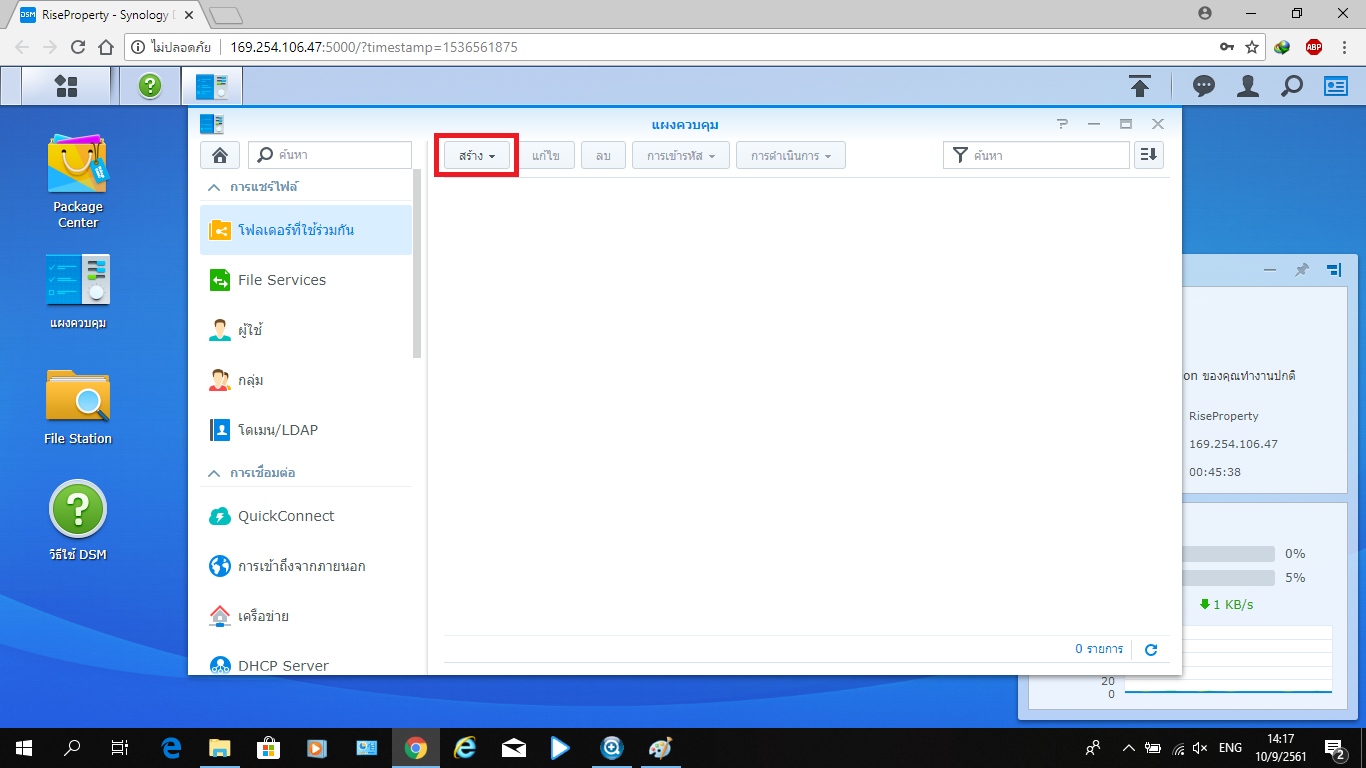Click the แก้ไข (Edit) button
The image size is (1366, 768).
(546, 156)
